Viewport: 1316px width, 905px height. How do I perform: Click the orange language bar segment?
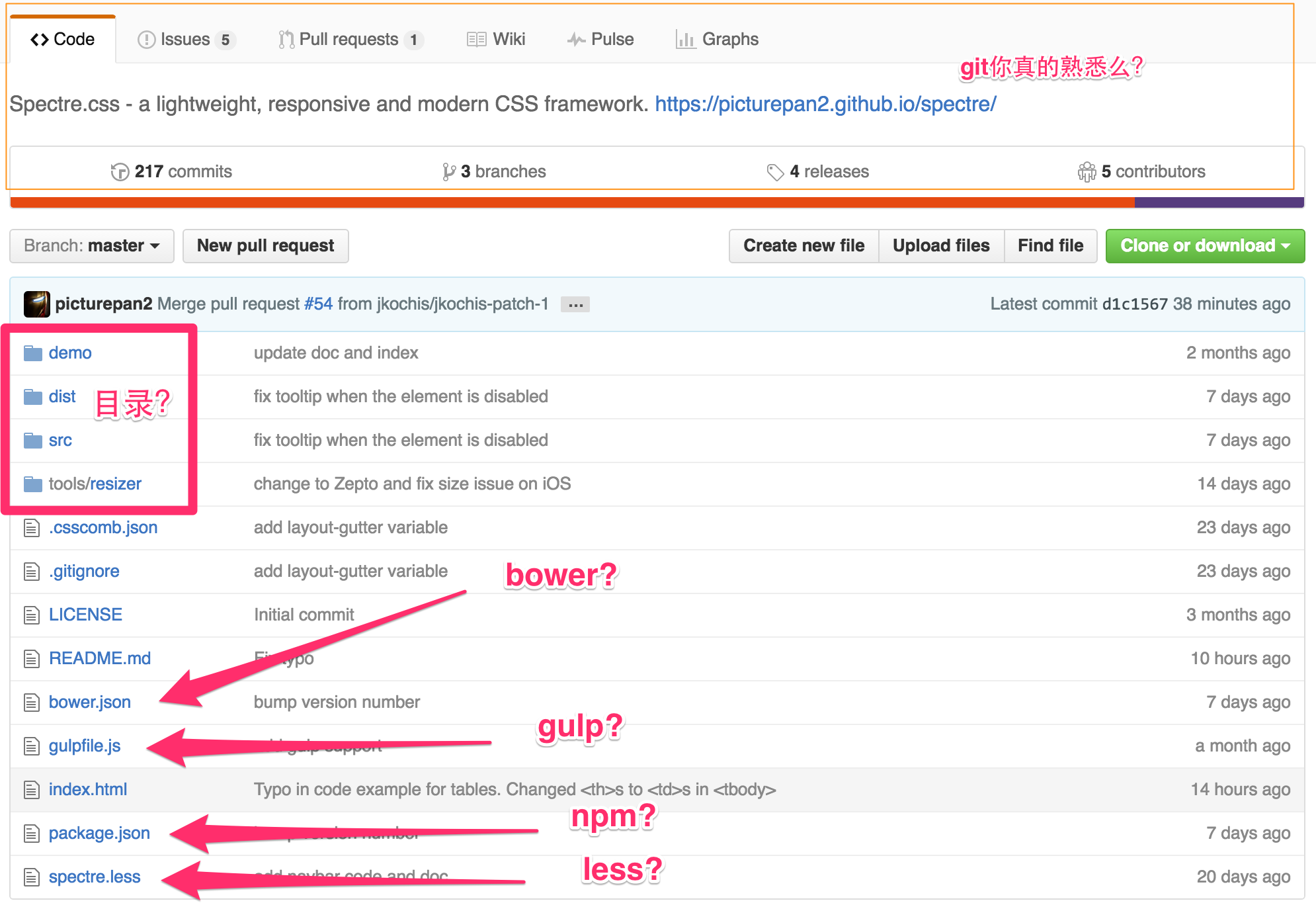[569, 202]
